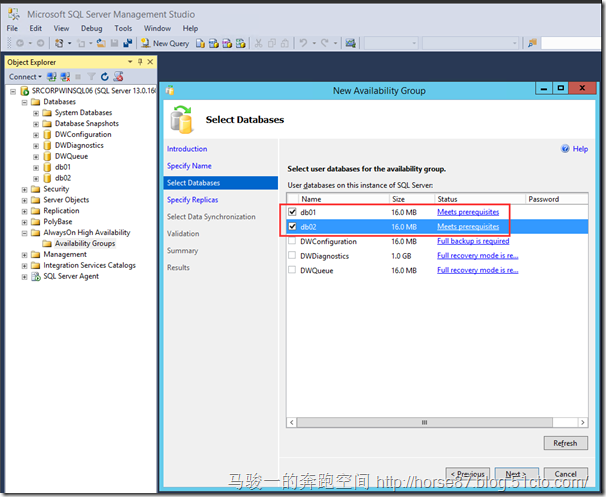Screen dimensions: 606x497
Task: Click Full backup is required link
Action: coord(473,241)
